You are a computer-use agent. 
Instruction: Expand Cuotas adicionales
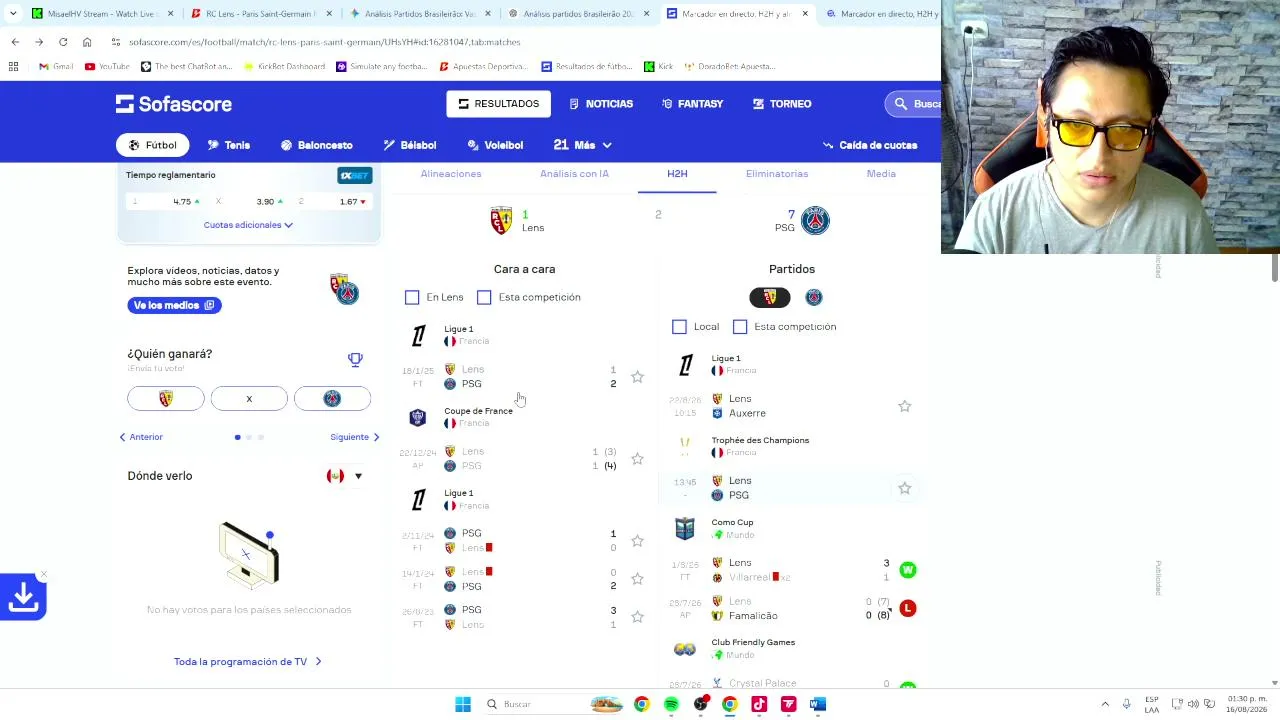click(248, 225)
